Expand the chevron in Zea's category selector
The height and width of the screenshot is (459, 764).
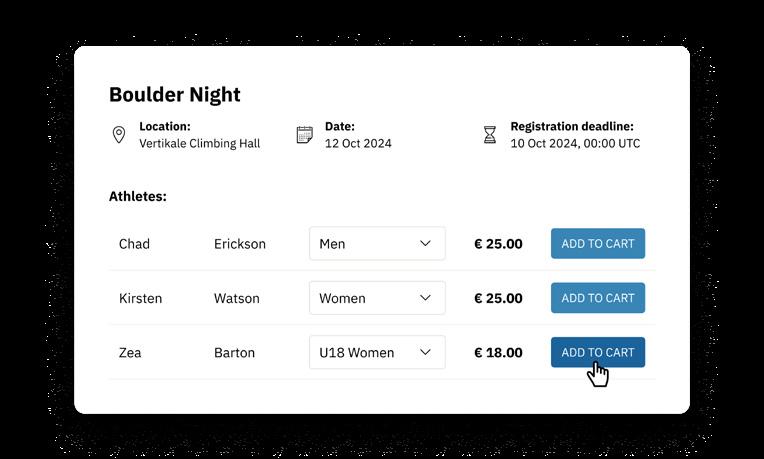tap(426, 352)
